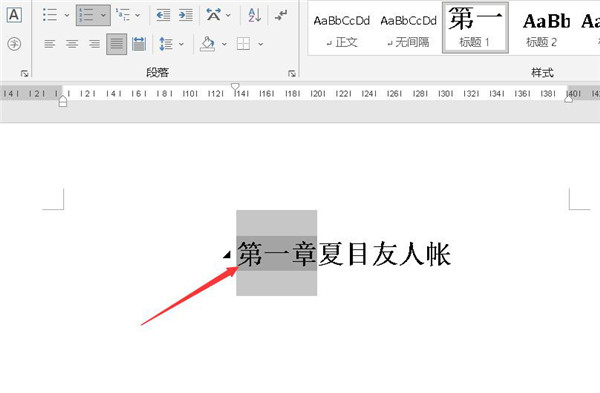This screenshot has width=600, height=393.
Task: Apply distributed alignment
Action: pos(139,44)
